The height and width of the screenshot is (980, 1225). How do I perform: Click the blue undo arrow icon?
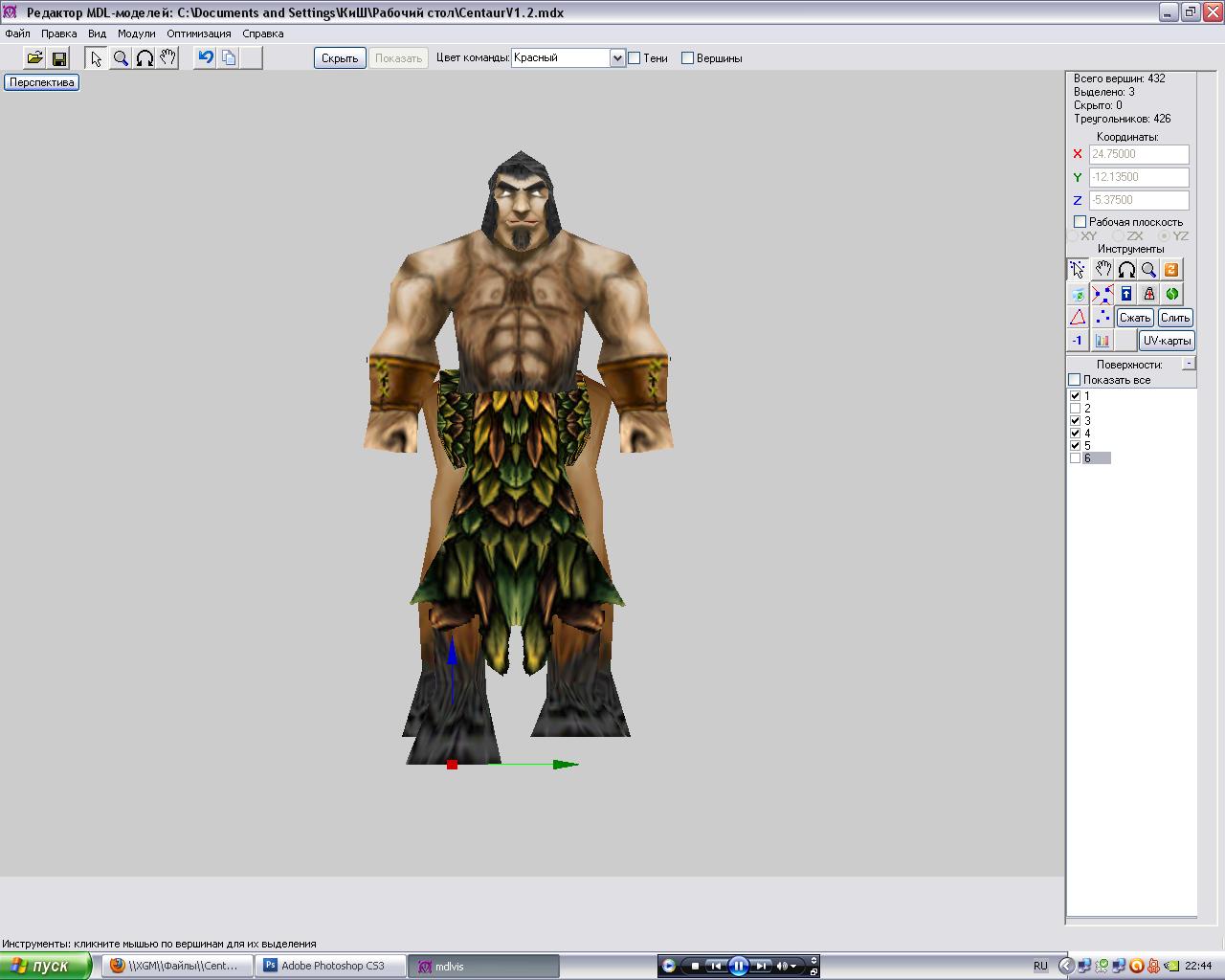pyautogui.click(x=205, y=58)
